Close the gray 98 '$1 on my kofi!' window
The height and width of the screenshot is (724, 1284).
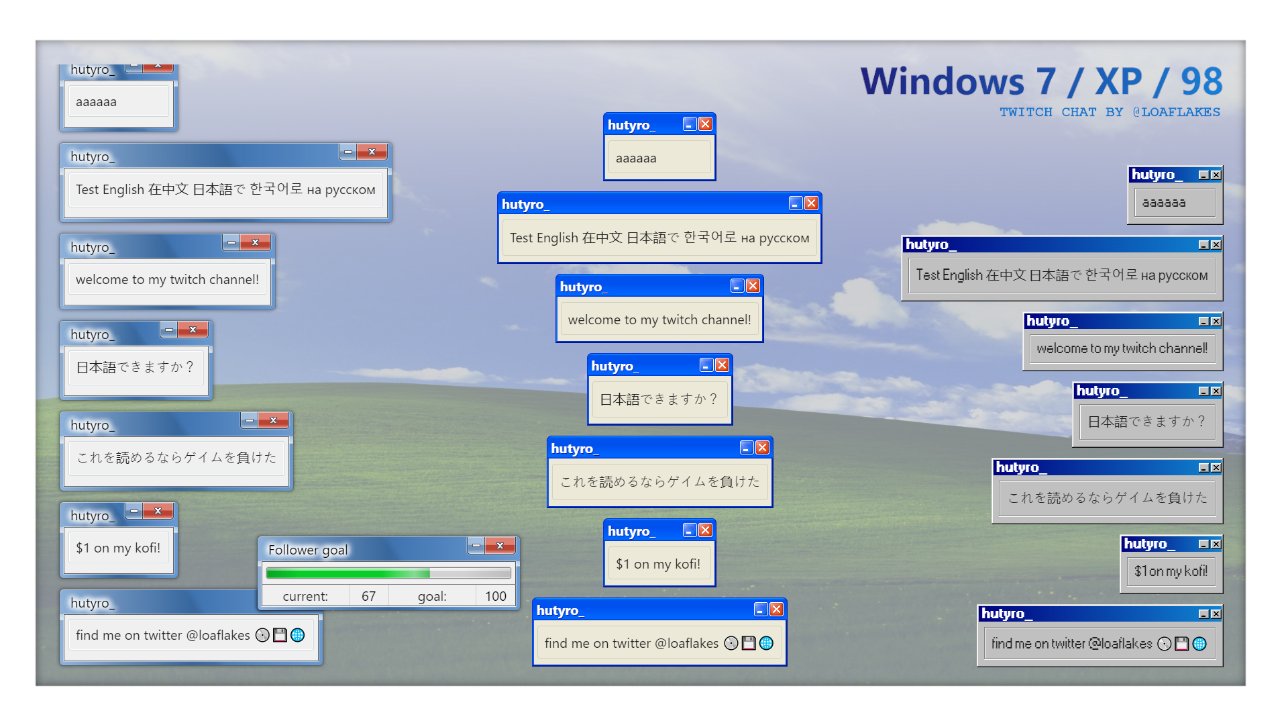point(1216,545)
